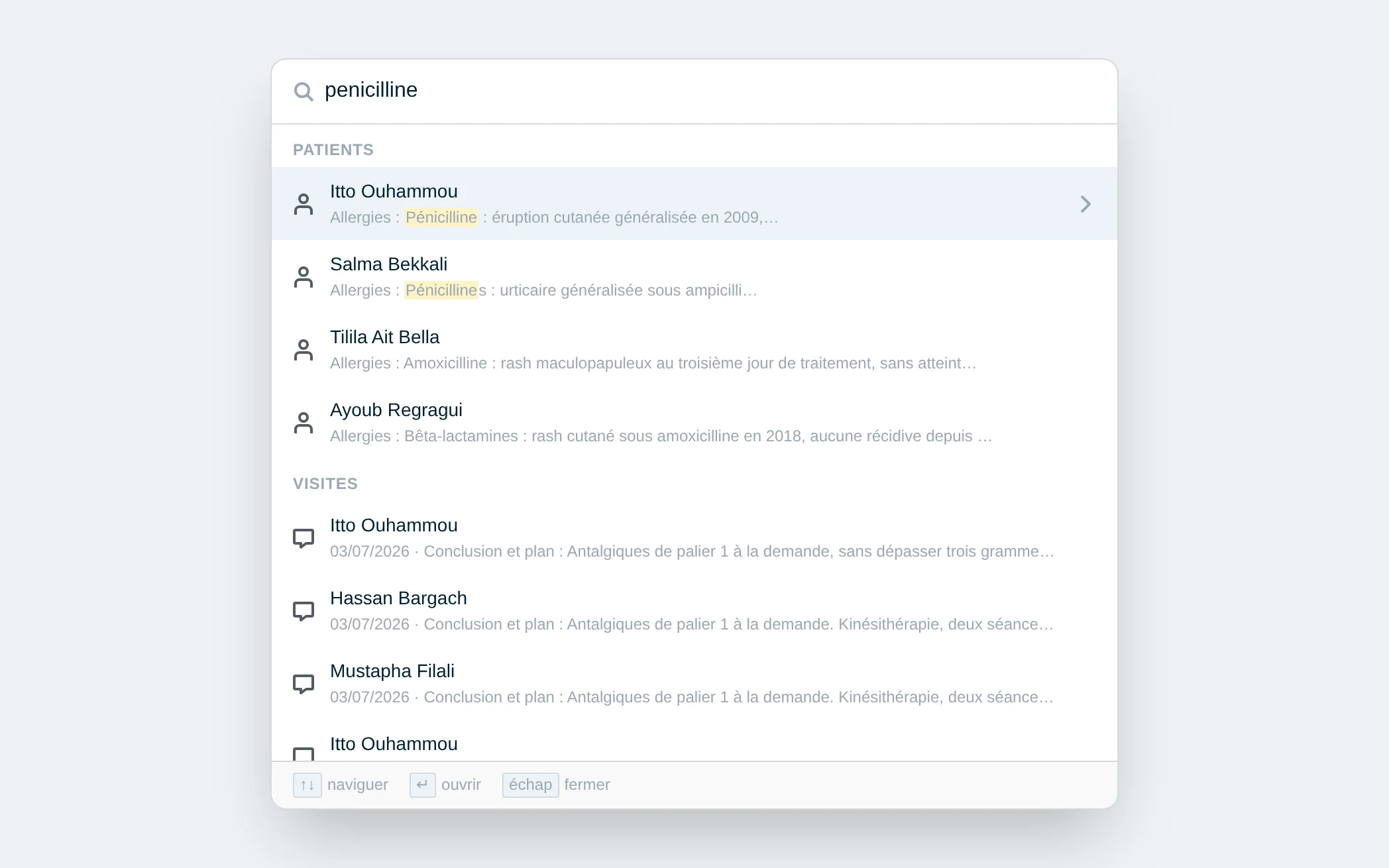Open Itto Ouhammou via the chevron arrow
Screen dimensions: 1389x868
tap(1085, 204)
